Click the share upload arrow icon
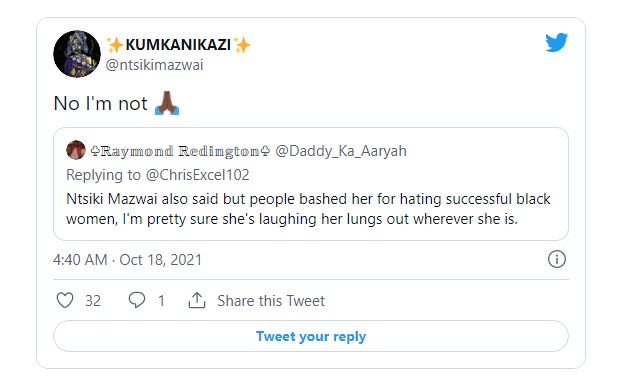 click(x=197, y=300)
